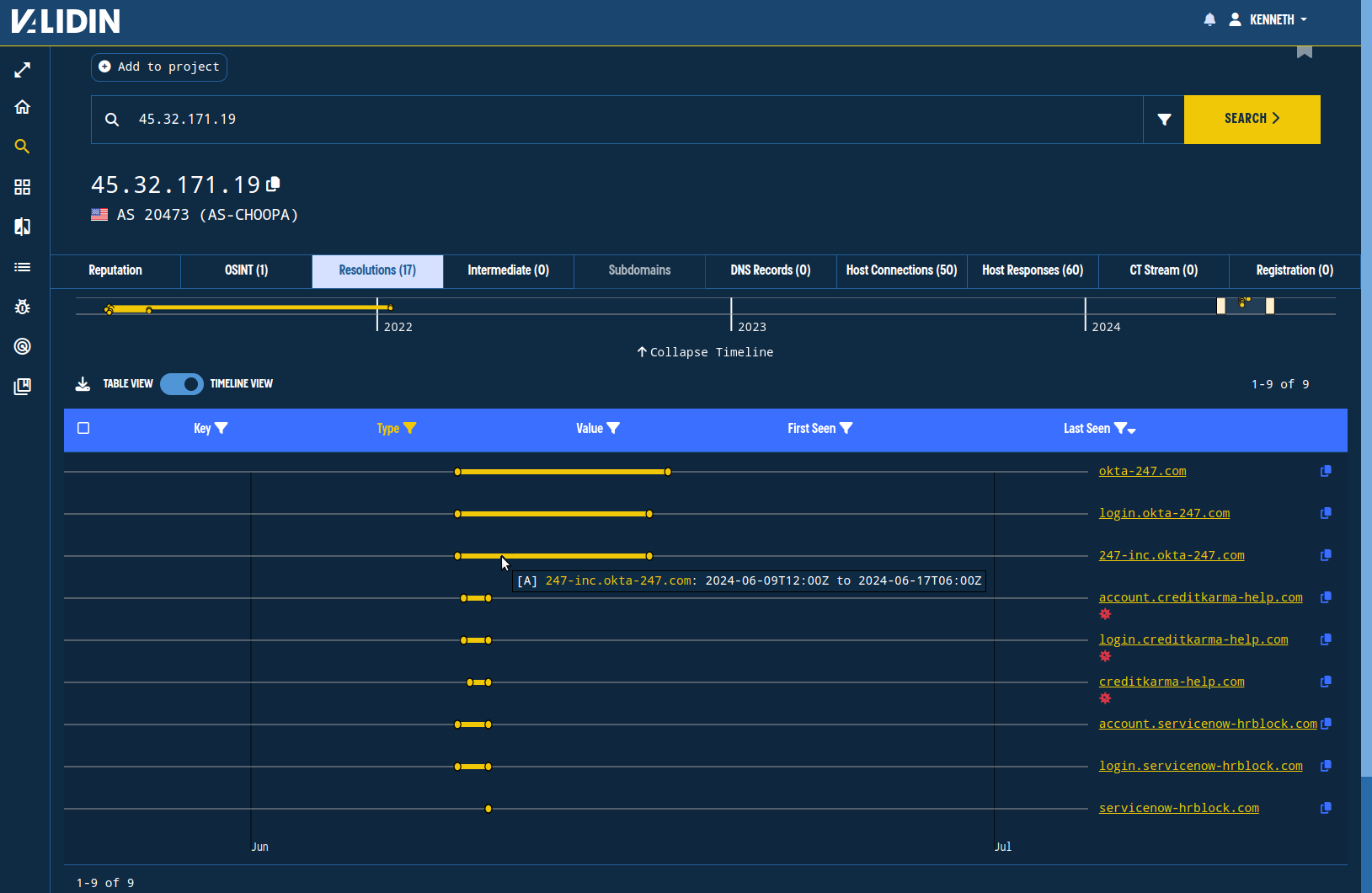Click the yellow SEARCH button

1252,120
